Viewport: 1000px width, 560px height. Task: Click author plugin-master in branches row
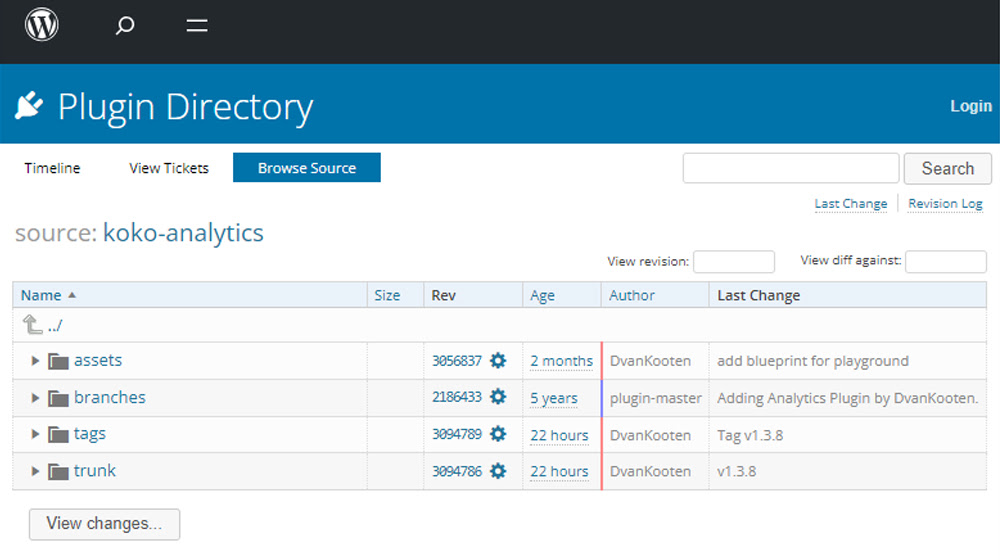(656, 398)
